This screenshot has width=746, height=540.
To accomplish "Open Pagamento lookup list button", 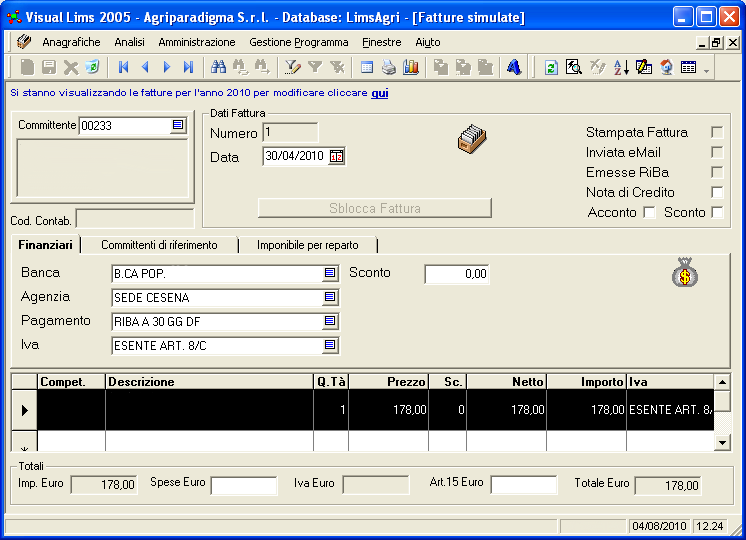I will click(x=330, y=321).
